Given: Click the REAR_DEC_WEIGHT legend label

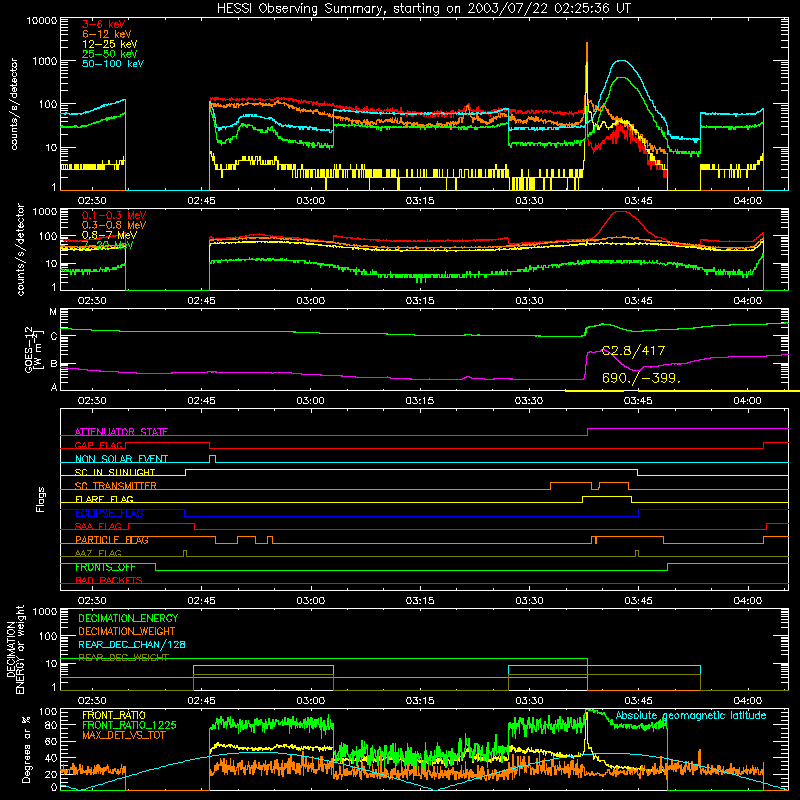Looking at the screenshot, I should 123,658.
